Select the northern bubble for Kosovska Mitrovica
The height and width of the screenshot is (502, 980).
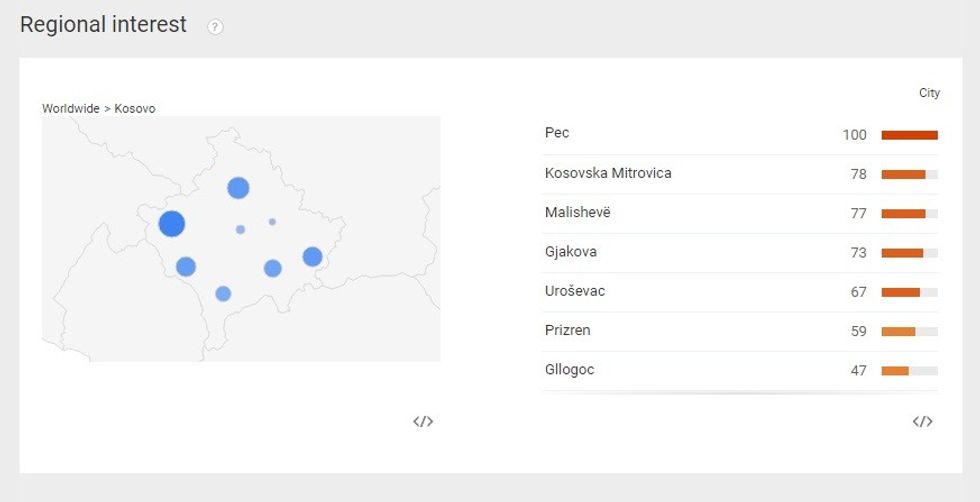tap(238, 188)
